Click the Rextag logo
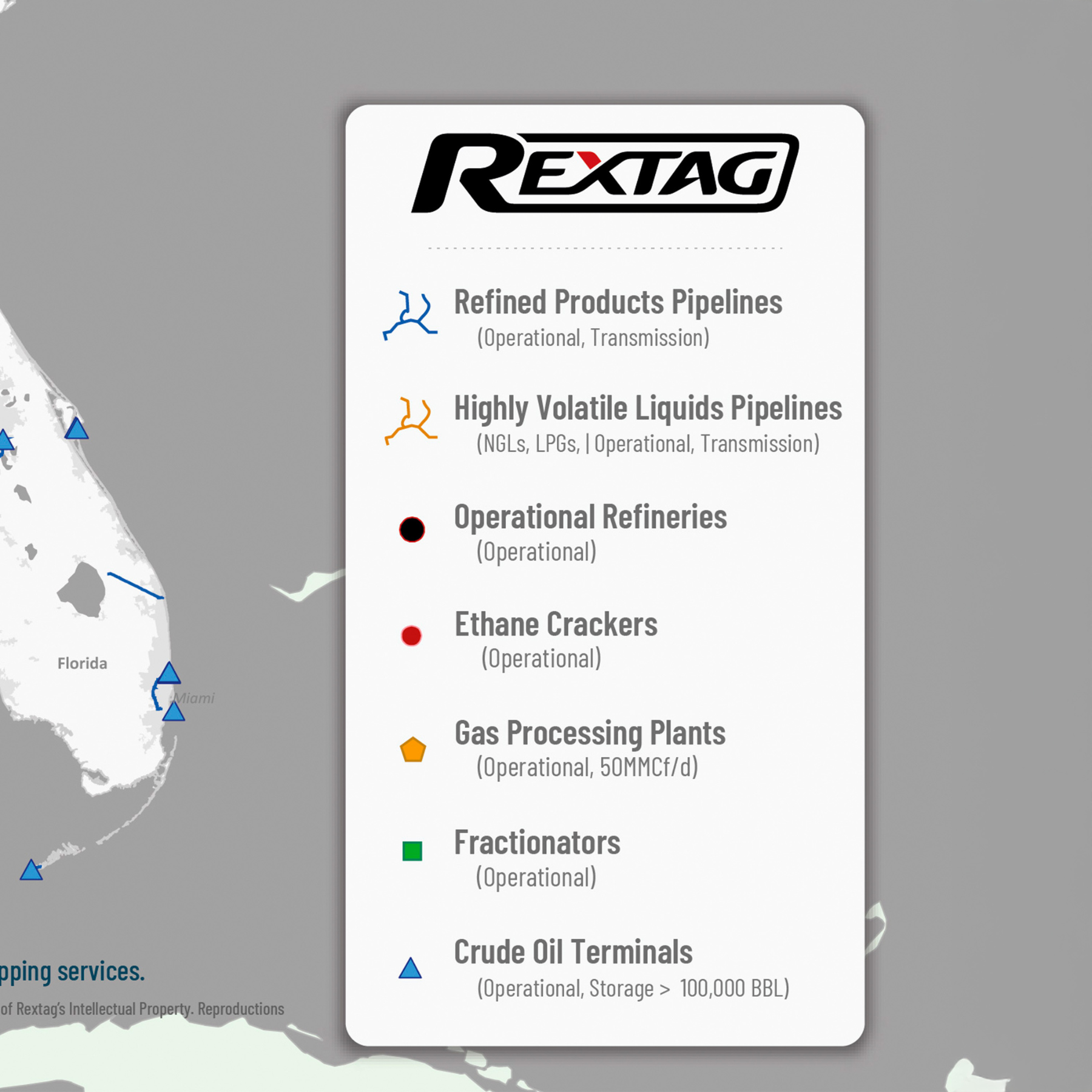The height and width of the screenshot is (1092, 1092). 605,173
